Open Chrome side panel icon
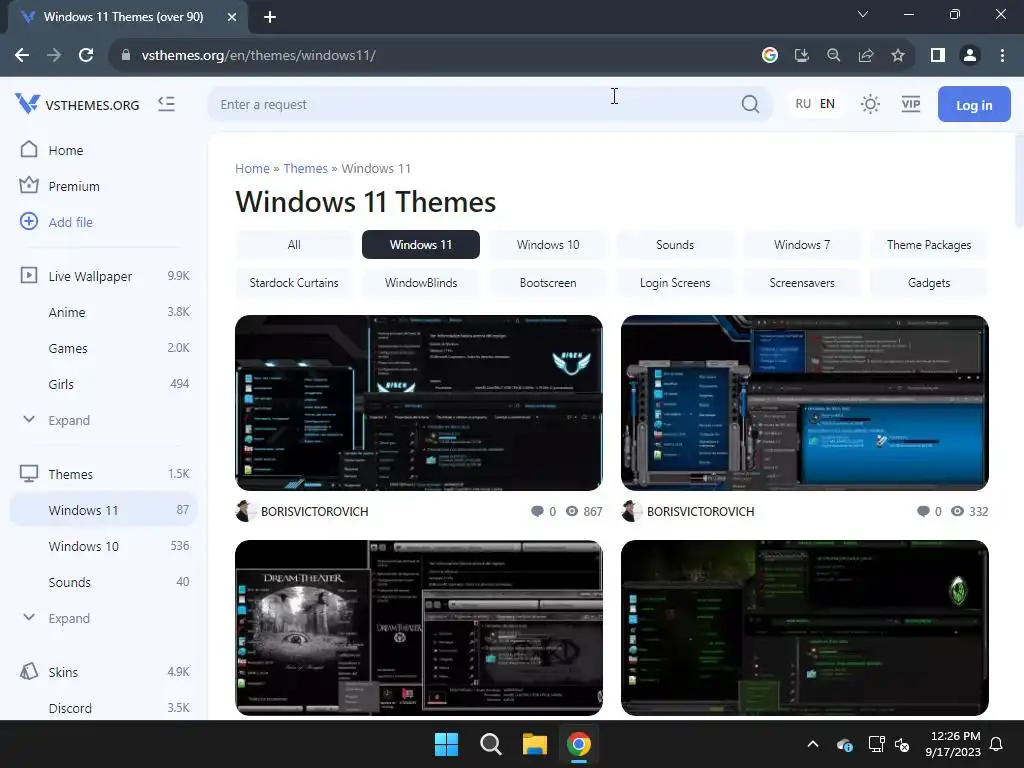The width and height of the screenshot is (1024, 768). click(x=938, y=55)
